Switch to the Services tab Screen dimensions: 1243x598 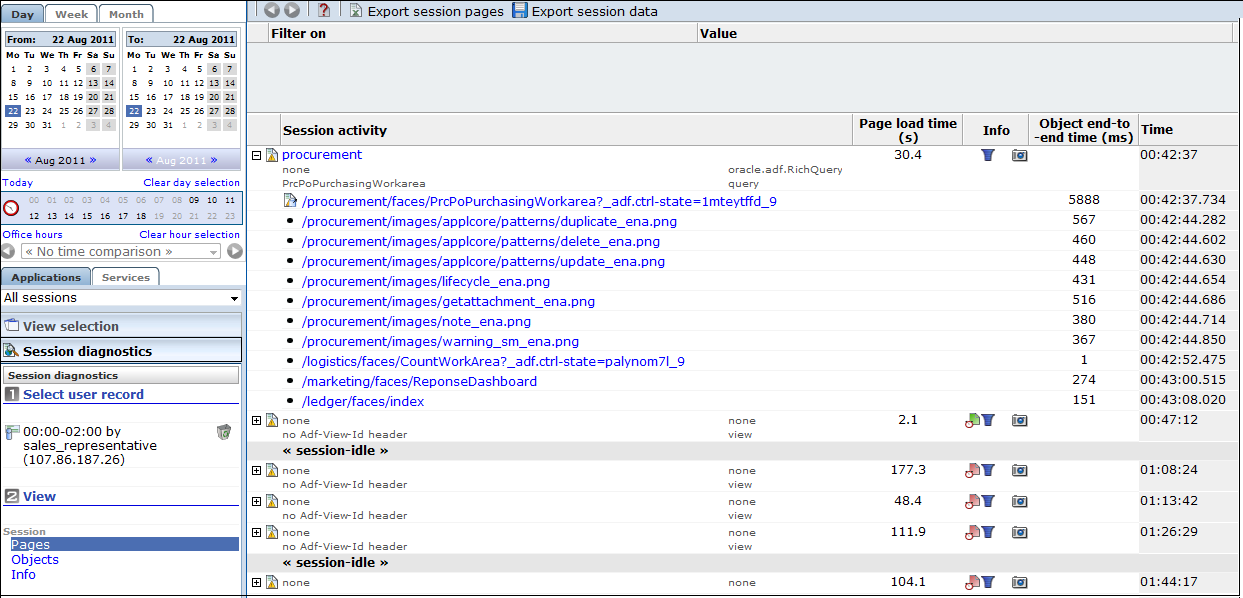pos(126,277)
